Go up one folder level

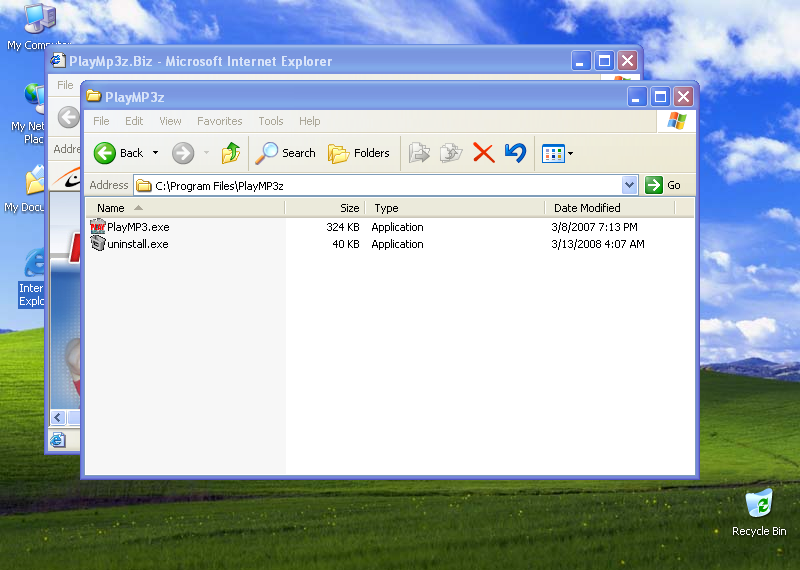(x=231, y=153)
